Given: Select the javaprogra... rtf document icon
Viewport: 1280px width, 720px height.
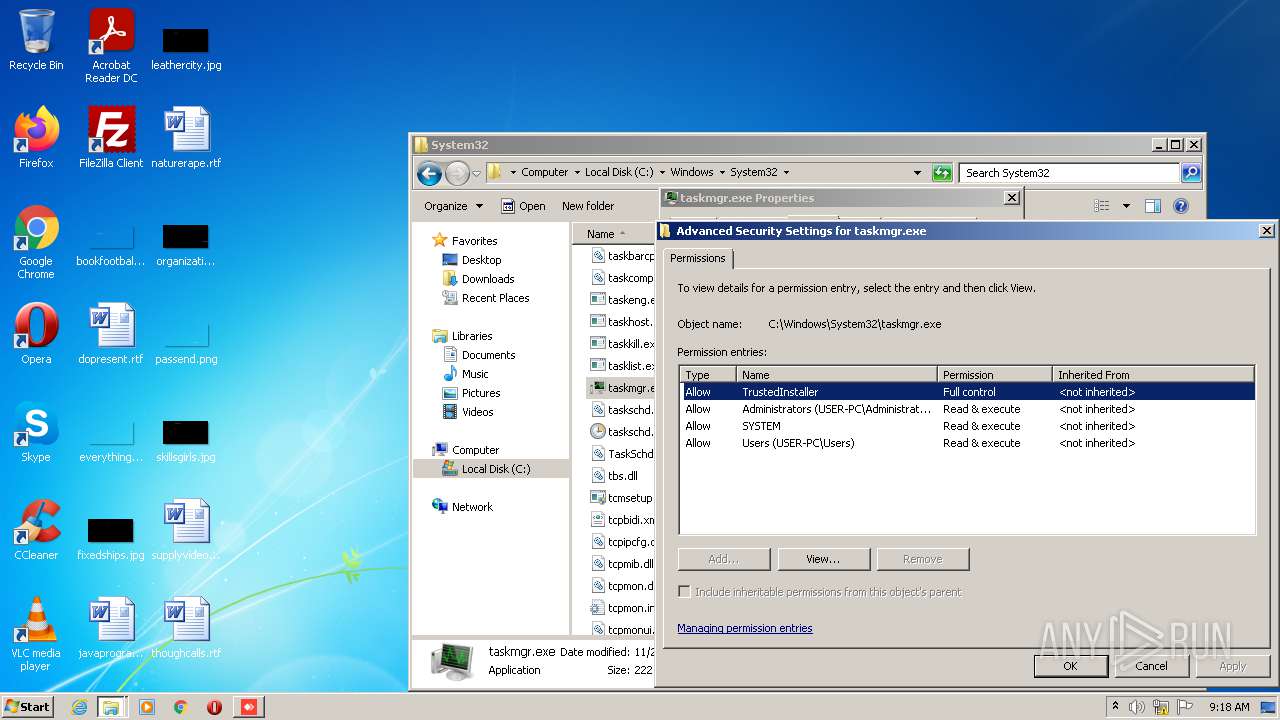Looking at the screenshot, I should pyautogui.click(x=111, y=627).
